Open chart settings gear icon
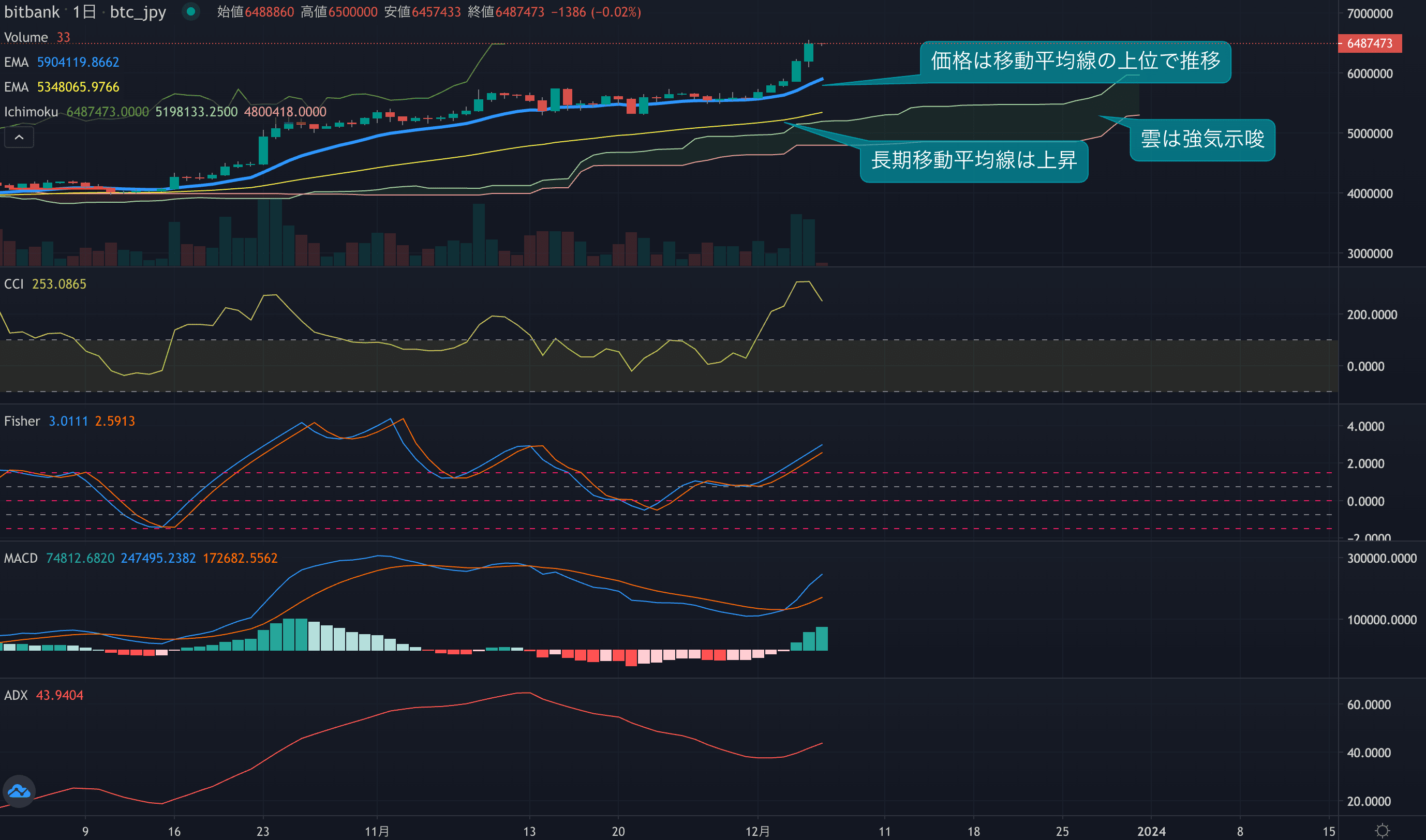 1382,830
